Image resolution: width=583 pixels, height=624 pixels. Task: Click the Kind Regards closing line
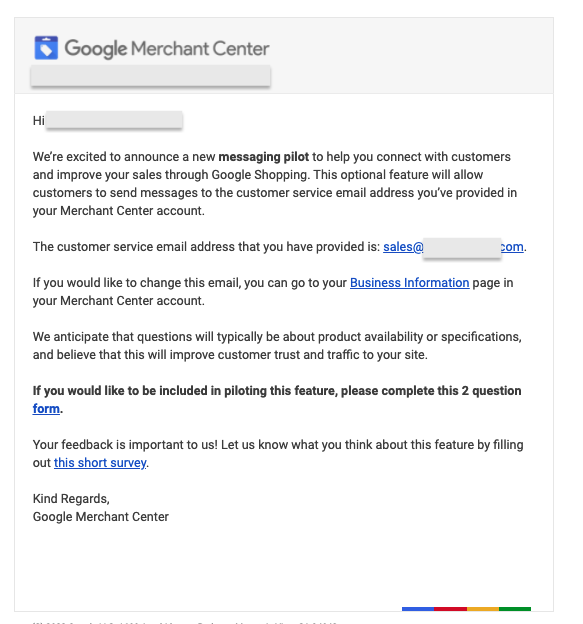(x=71, y=499)
